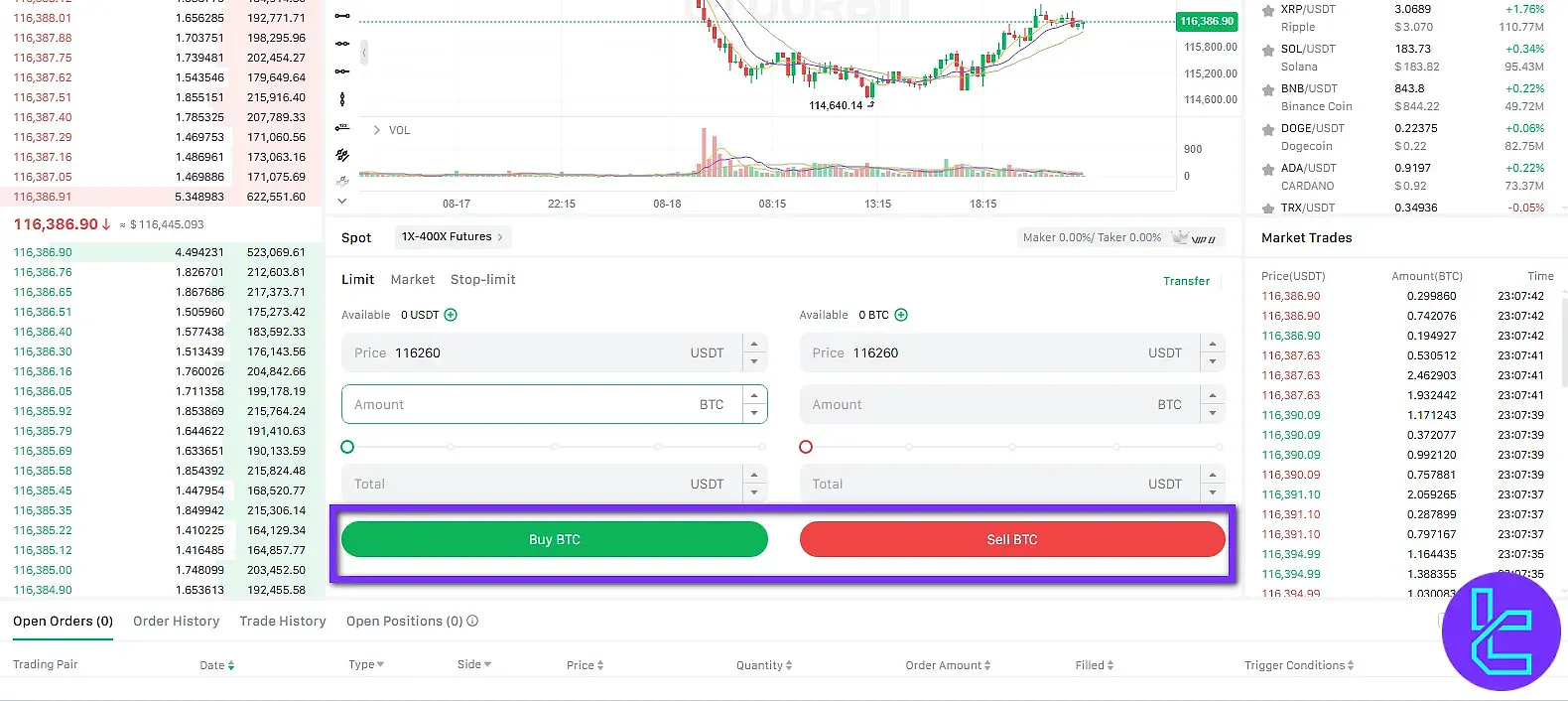Click the vertical measure tool icon

341,99
